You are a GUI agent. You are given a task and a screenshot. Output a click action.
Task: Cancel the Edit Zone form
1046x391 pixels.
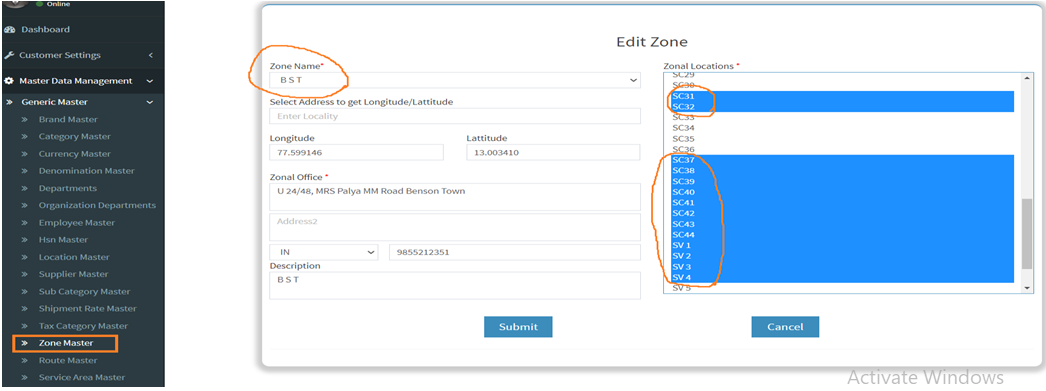tap(785, 326)
